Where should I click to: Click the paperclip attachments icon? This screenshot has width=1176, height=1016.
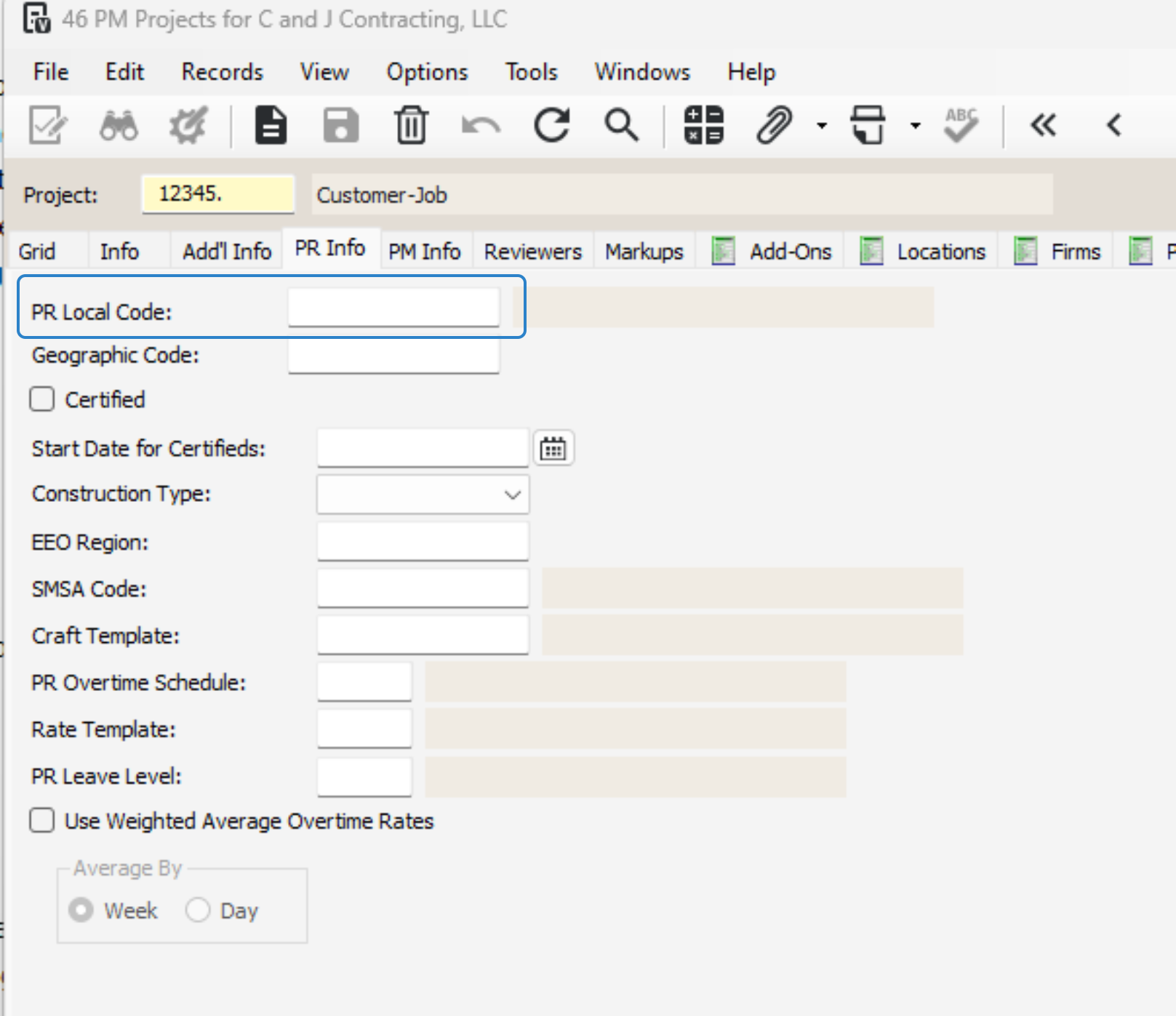coord(774,125)
